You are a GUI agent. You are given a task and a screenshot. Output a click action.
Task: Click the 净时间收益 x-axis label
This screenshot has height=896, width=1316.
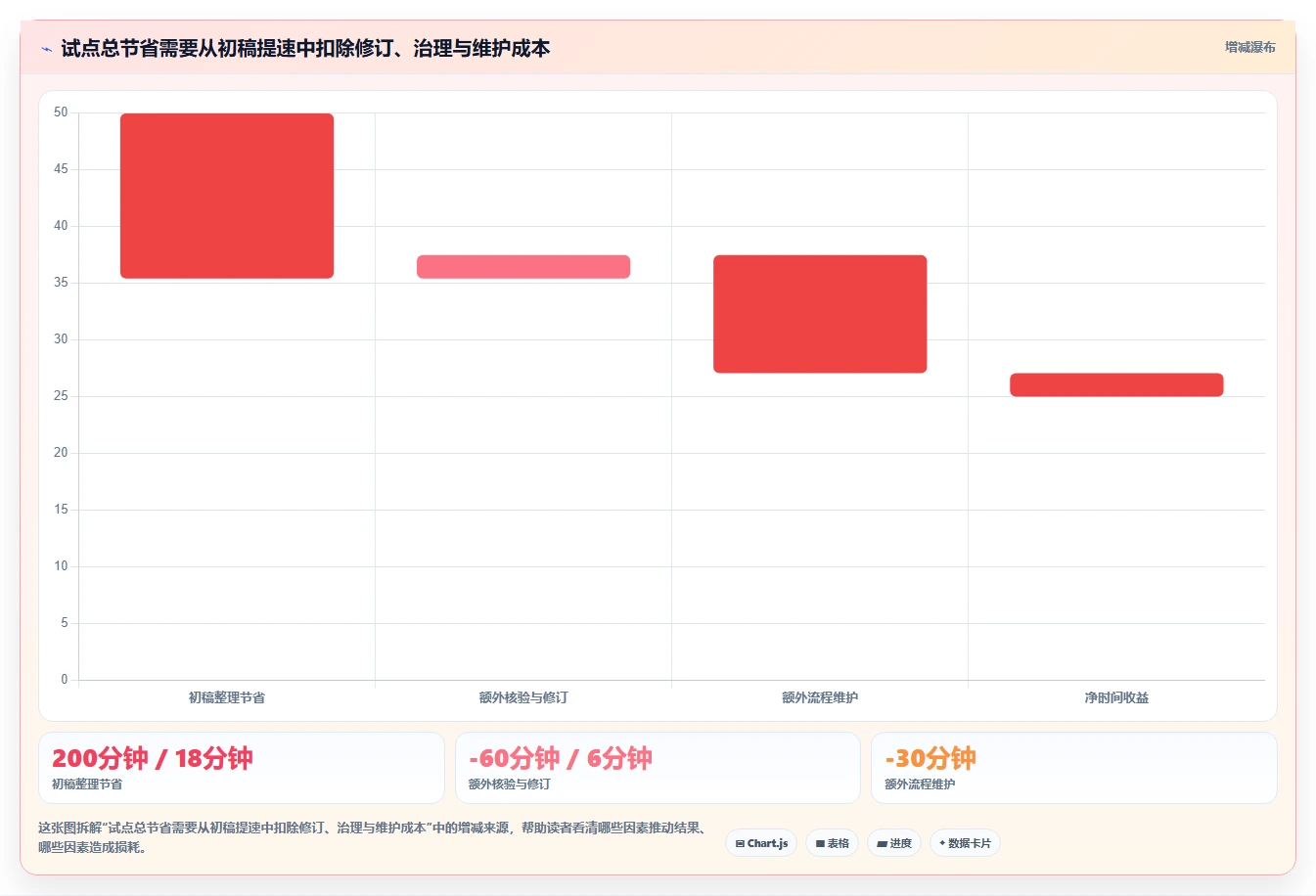[x=1116, y=697]
